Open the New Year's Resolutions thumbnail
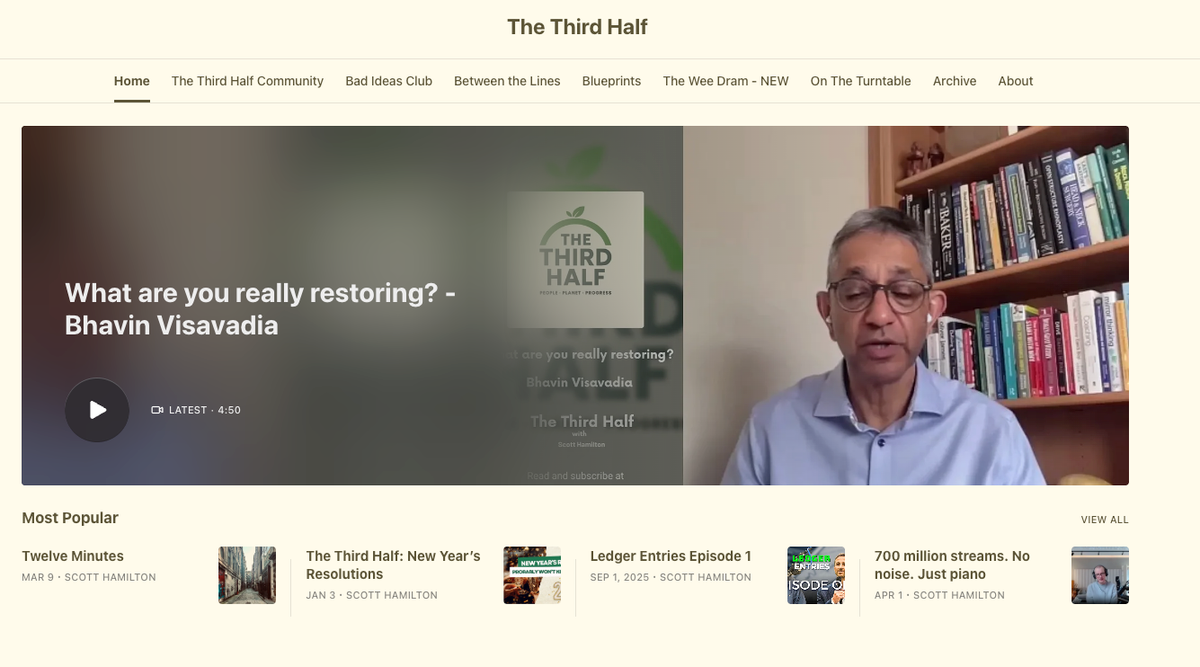The height and width of the screenshot is (667, 1200). tap(532, 575)
